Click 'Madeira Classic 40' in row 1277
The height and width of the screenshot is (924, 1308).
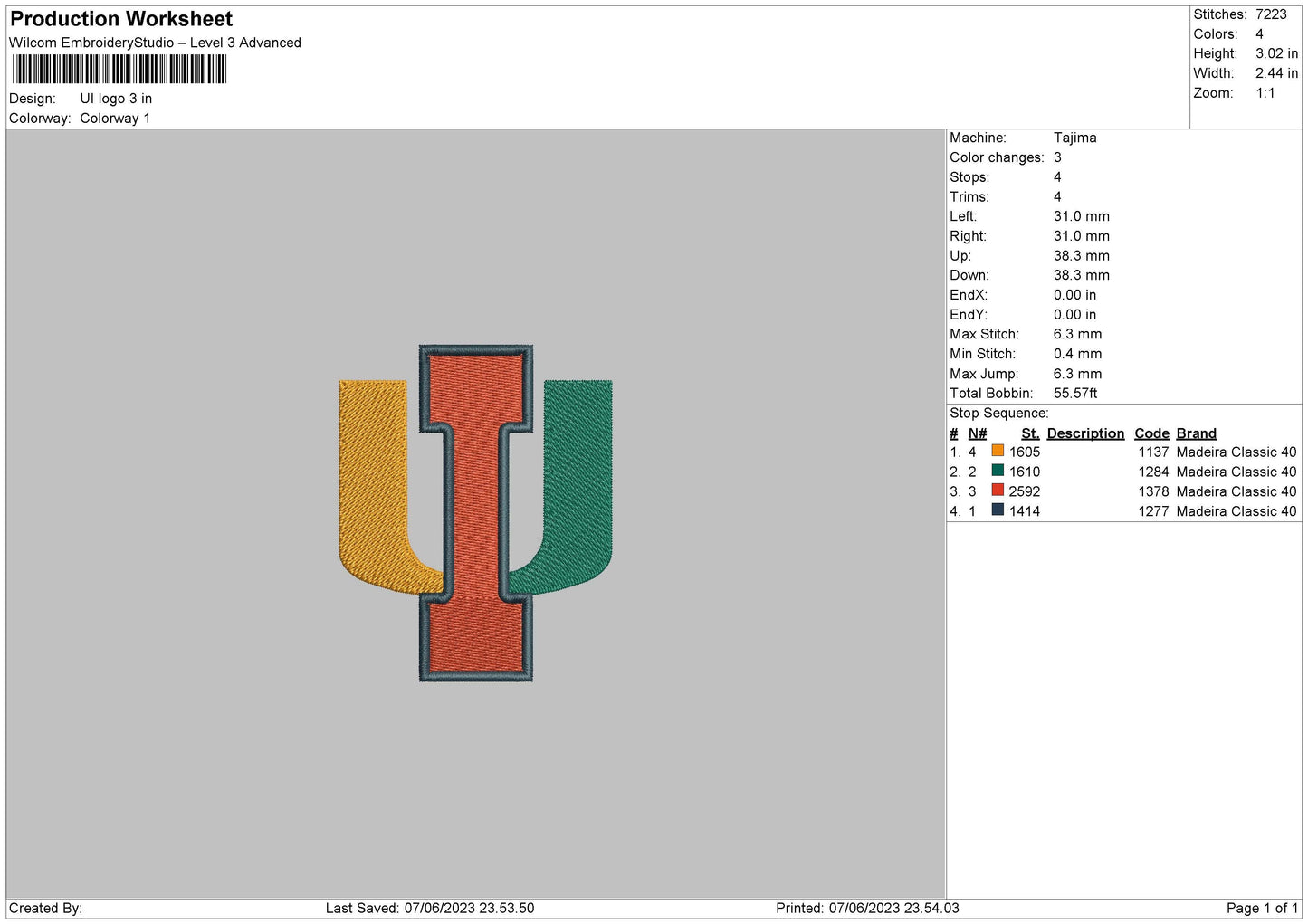[1236, 512]
